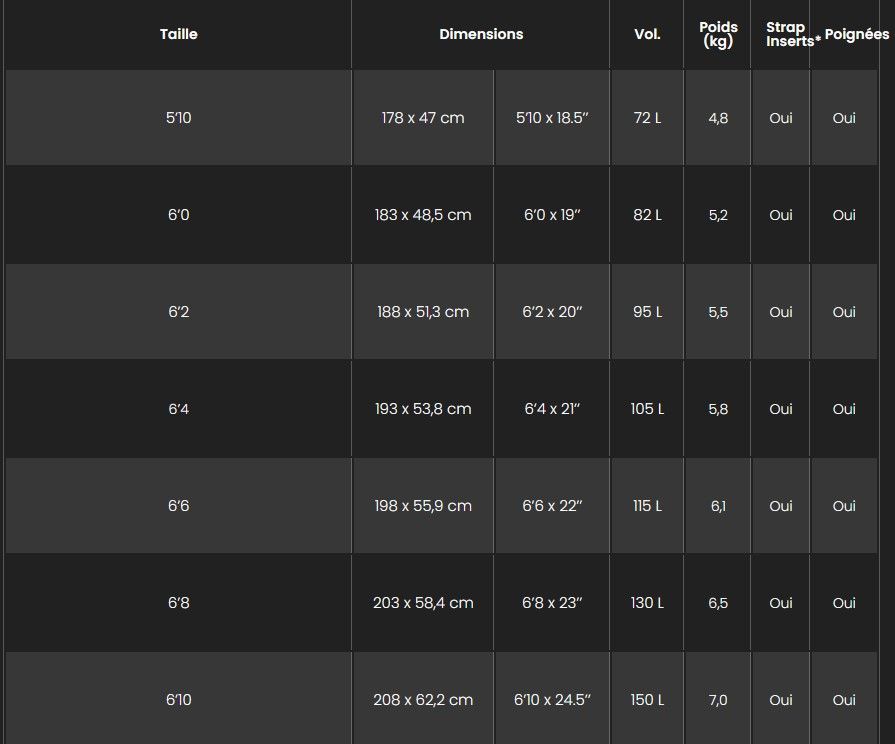
Task: Click the 6,5 weight value
Action: (x=718, y=603)
